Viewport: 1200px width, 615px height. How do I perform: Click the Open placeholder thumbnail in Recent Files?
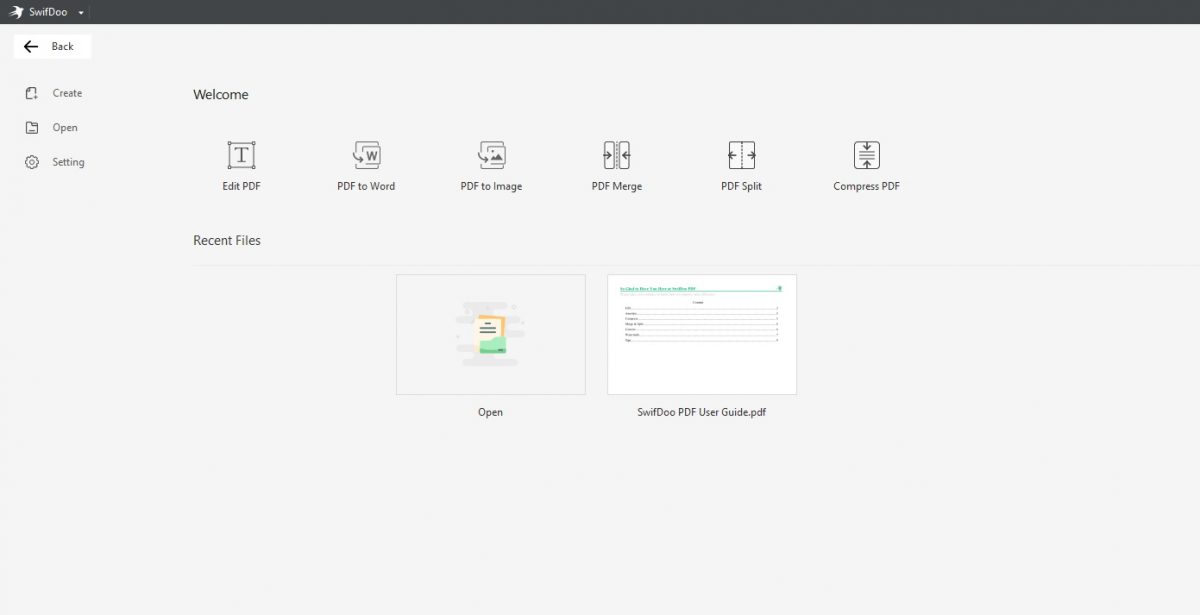point(490,334)
